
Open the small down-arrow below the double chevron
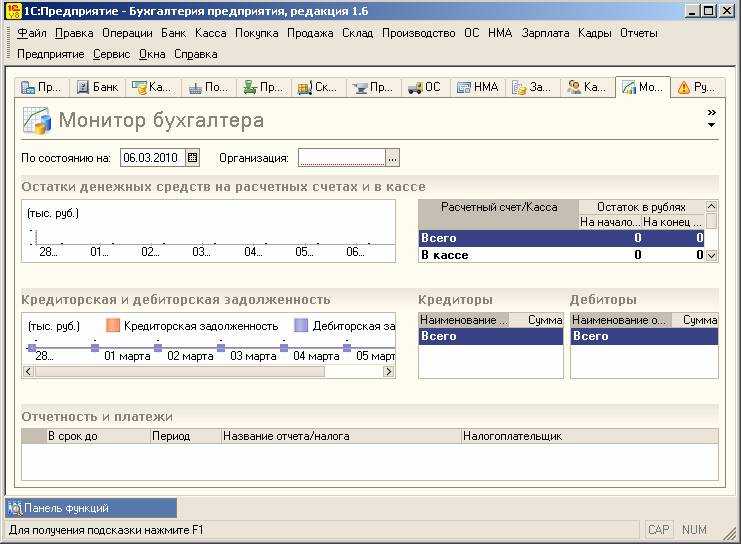click(711, 125)
